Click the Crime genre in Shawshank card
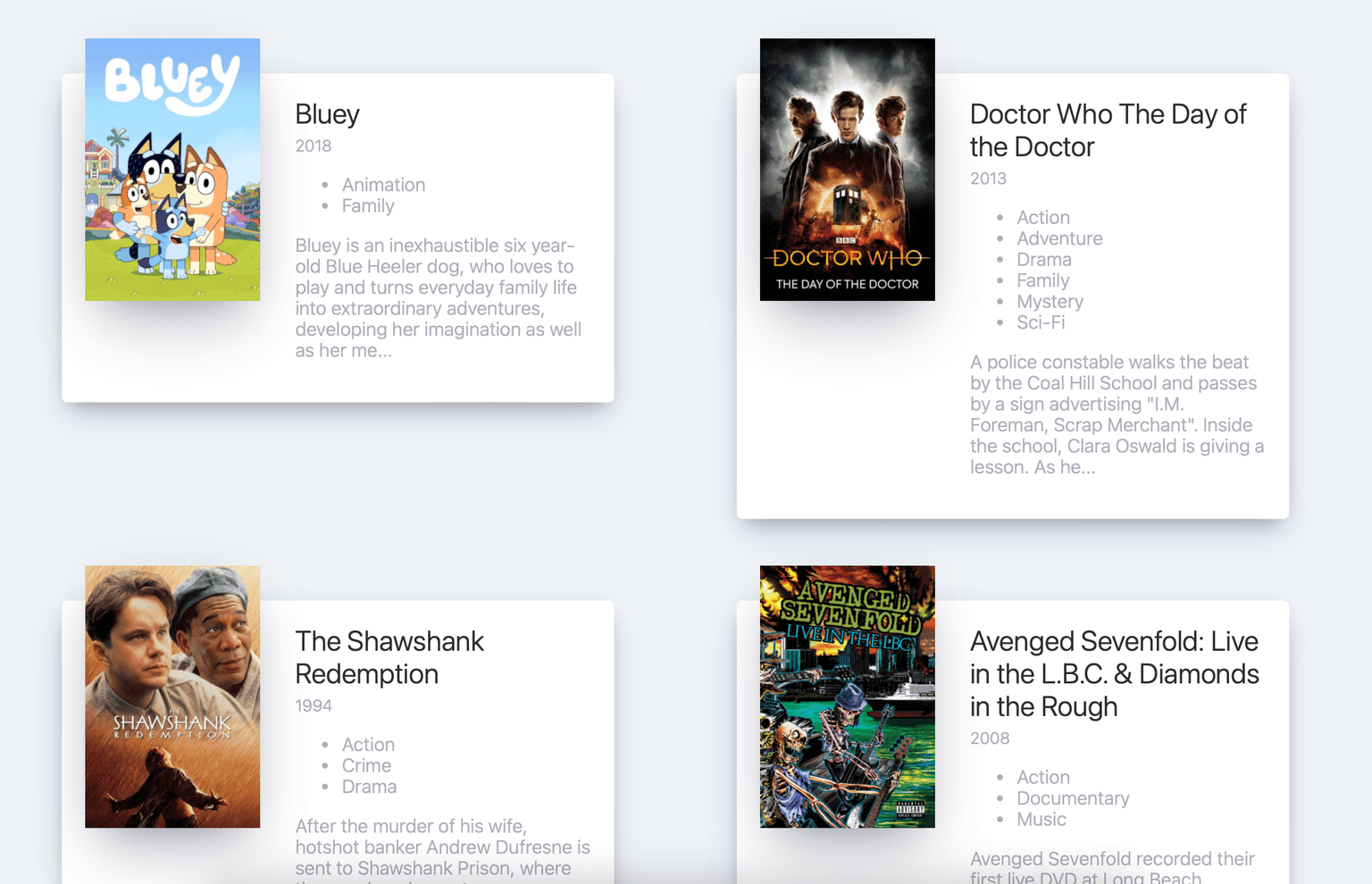Screen dimensions: 1372x884 pyautogui.click(x=366, y=766)
